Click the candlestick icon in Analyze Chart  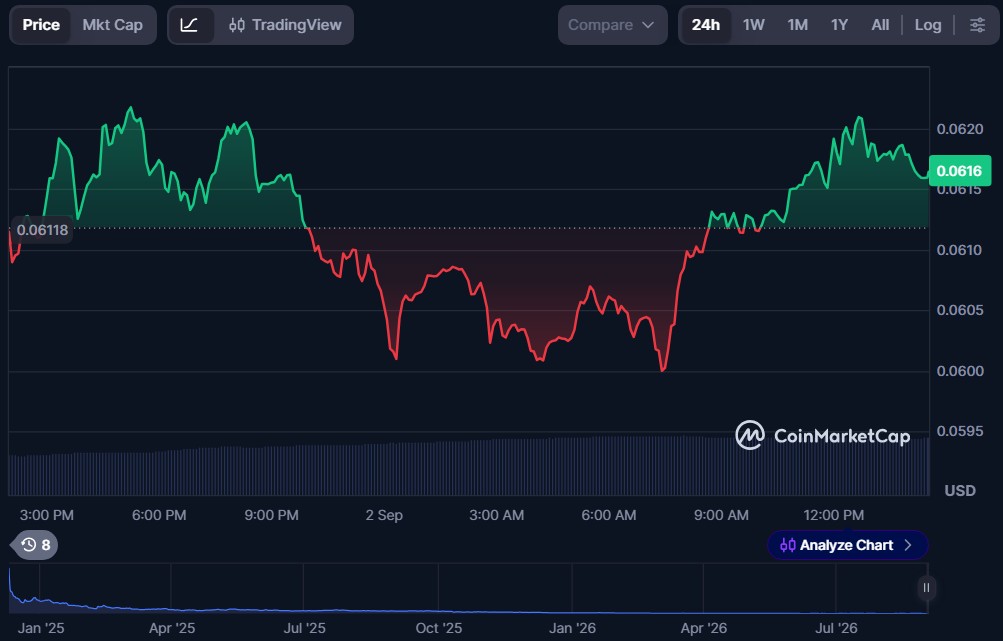(787, 545)
